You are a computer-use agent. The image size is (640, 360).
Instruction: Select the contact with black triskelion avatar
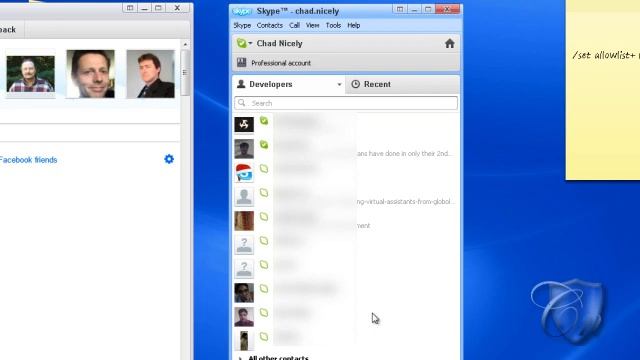[244, 124]
